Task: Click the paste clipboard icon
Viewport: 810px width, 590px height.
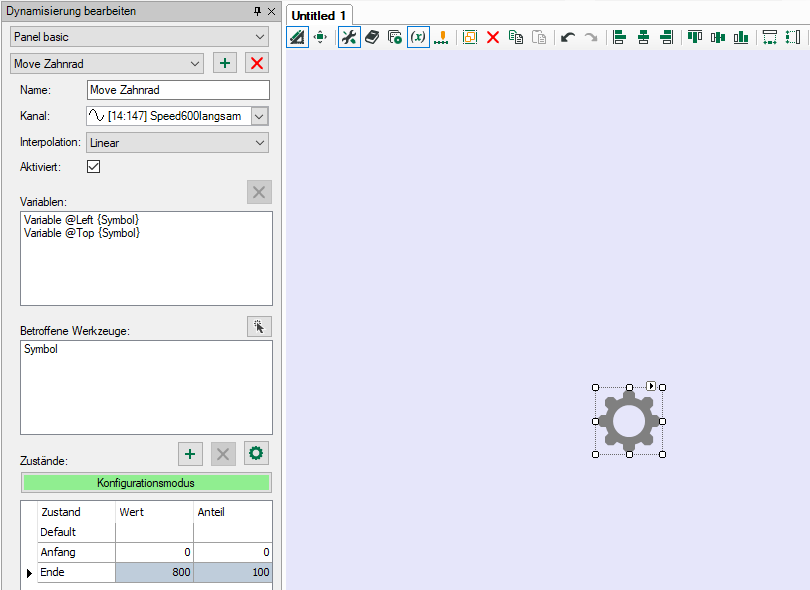Action: 539,37
